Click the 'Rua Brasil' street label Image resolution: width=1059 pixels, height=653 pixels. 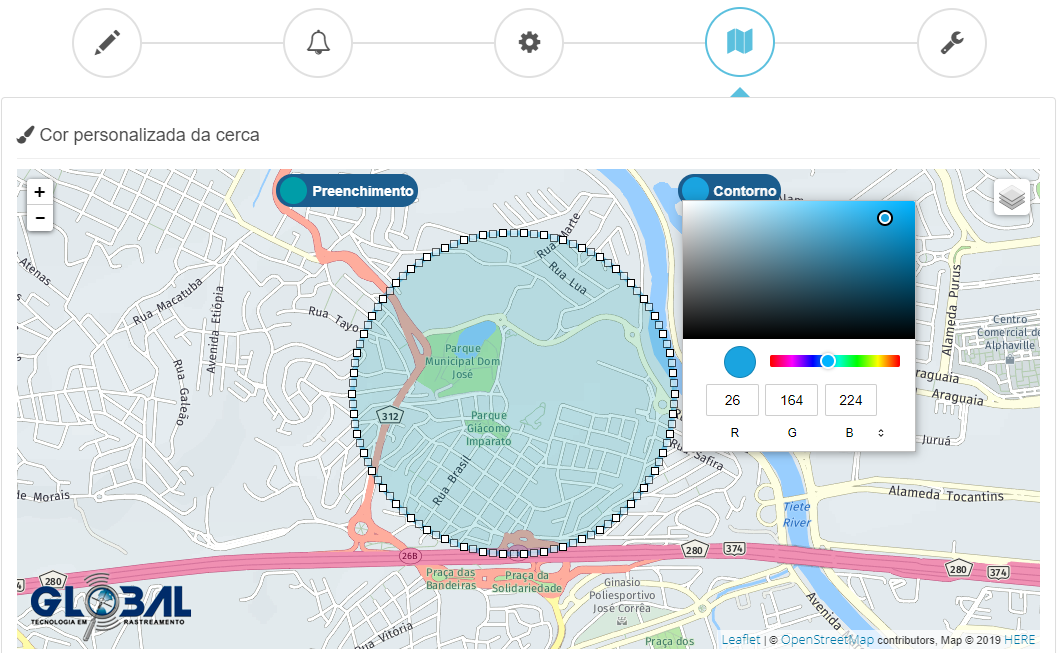coord(451,481)
